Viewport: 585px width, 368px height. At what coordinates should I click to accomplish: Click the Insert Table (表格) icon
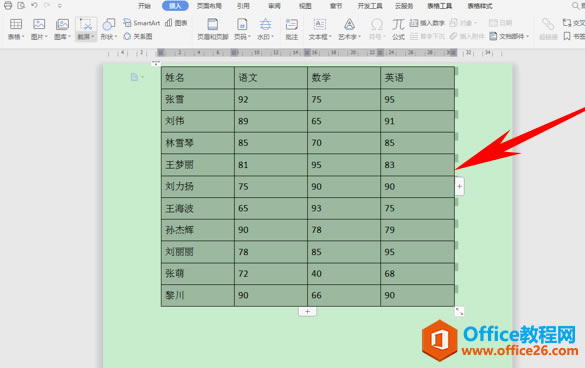tap(16, 24)
